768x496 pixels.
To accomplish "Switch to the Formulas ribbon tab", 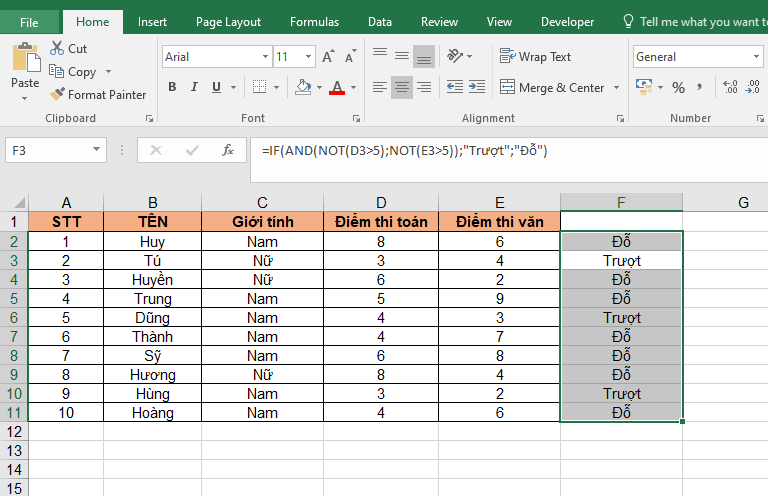I will point(314,21).
